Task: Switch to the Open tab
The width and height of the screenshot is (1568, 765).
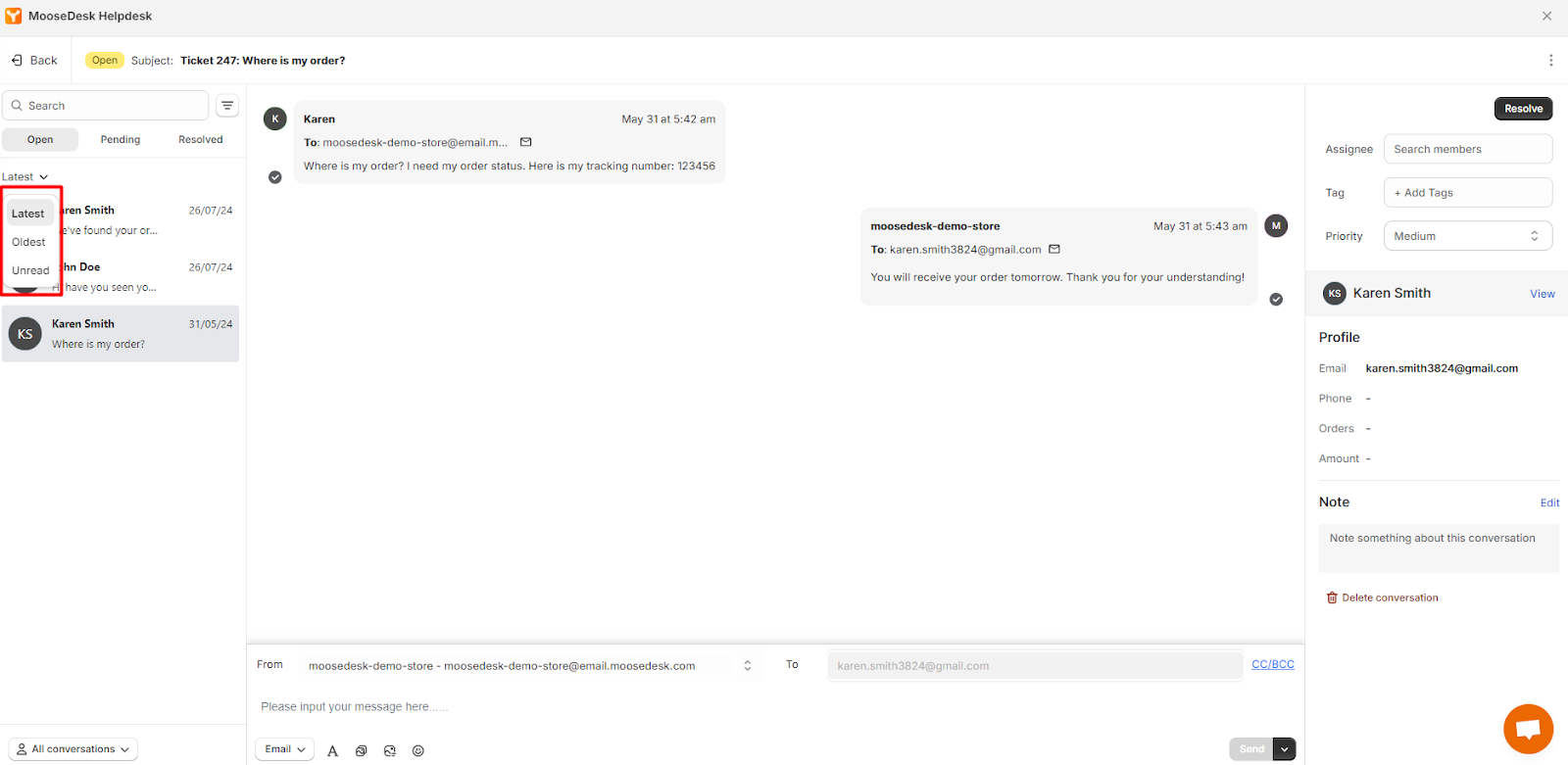Action: pyautogui.click(x=40, y=140)
